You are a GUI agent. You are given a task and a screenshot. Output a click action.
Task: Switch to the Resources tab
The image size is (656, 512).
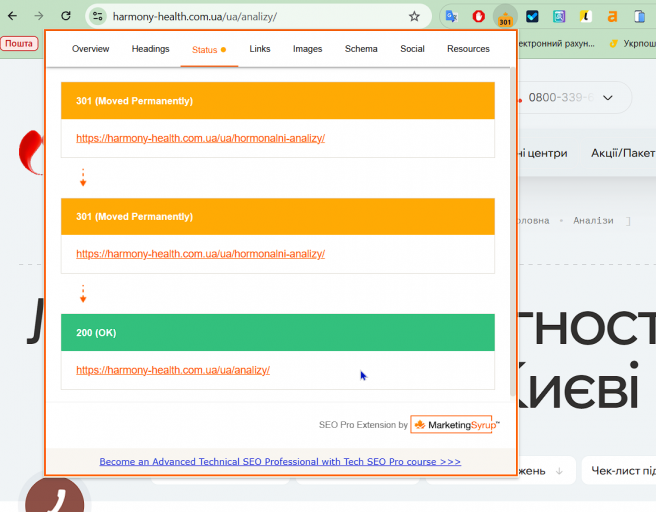(468, 49)
